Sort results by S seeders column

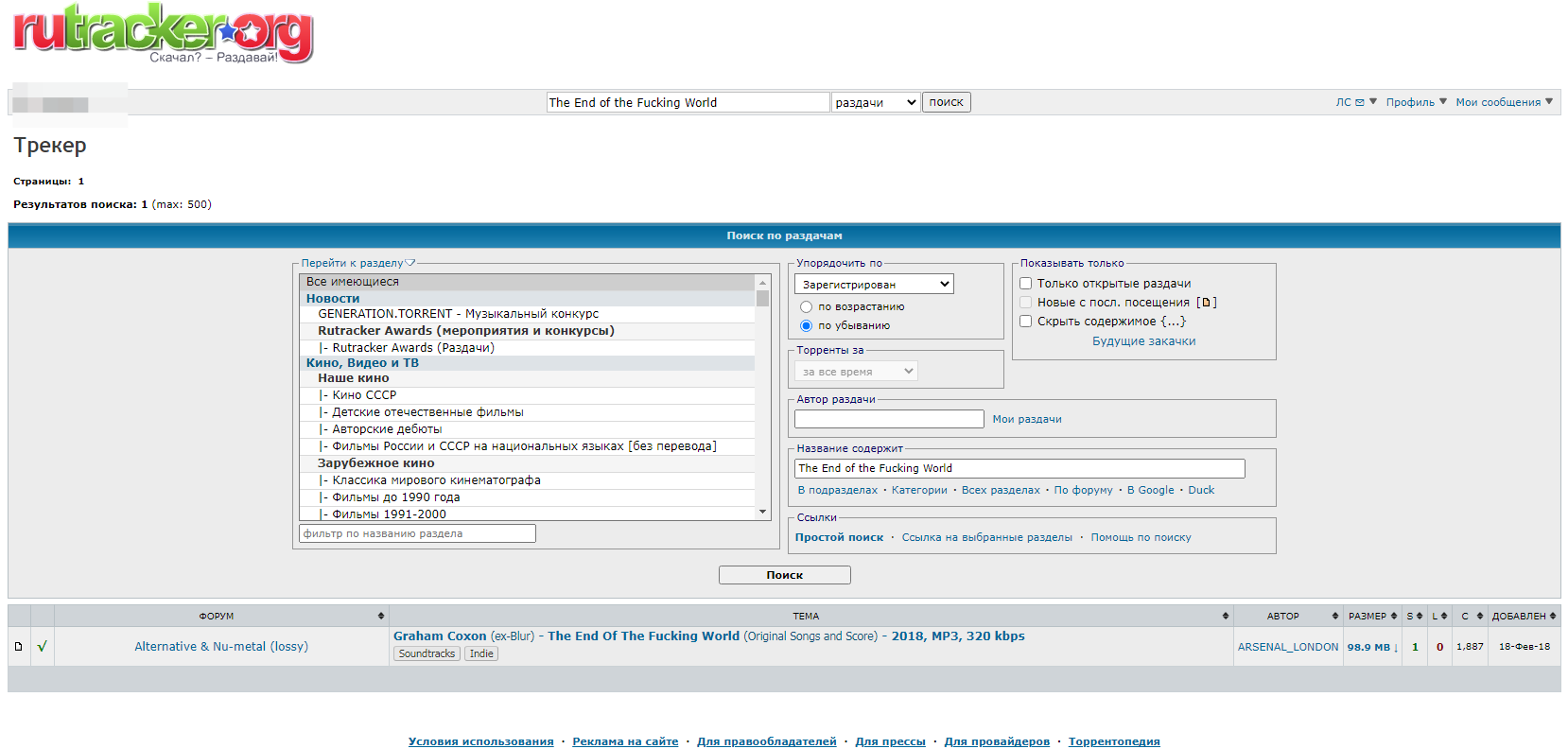[1414, 616]
